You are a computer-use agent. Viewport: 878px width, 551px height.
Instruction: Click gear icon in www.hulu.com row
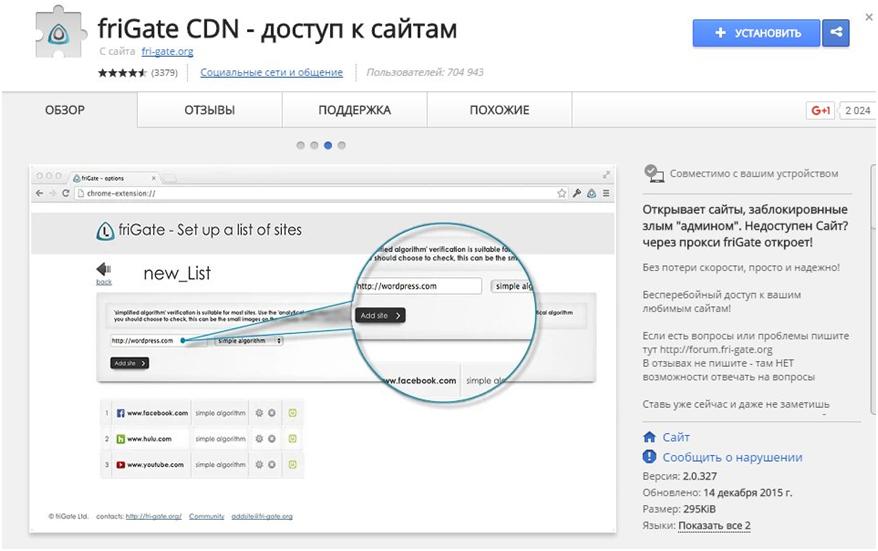click(259, 439)
